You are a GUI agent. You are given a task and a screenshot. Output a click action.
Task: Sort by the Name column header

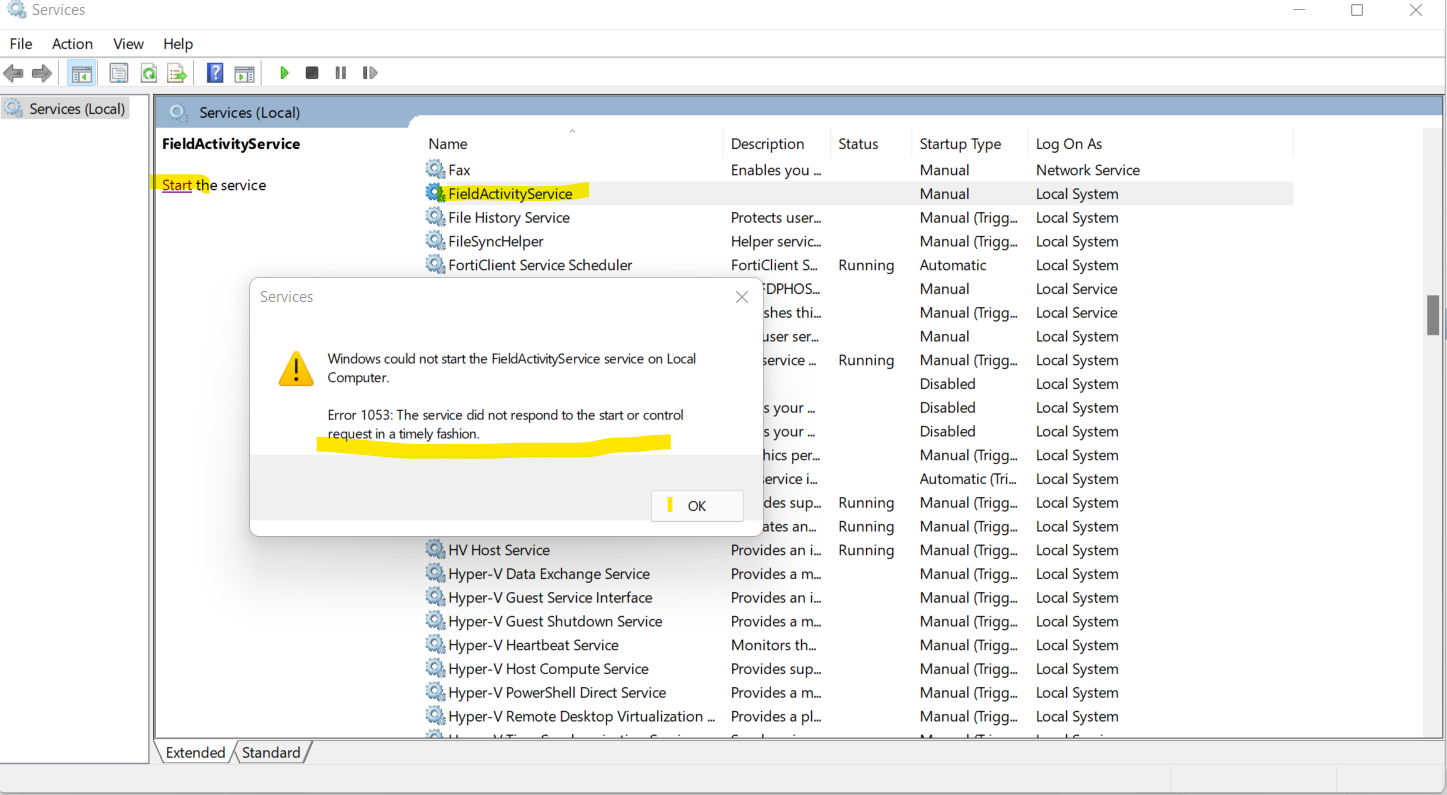572,143
